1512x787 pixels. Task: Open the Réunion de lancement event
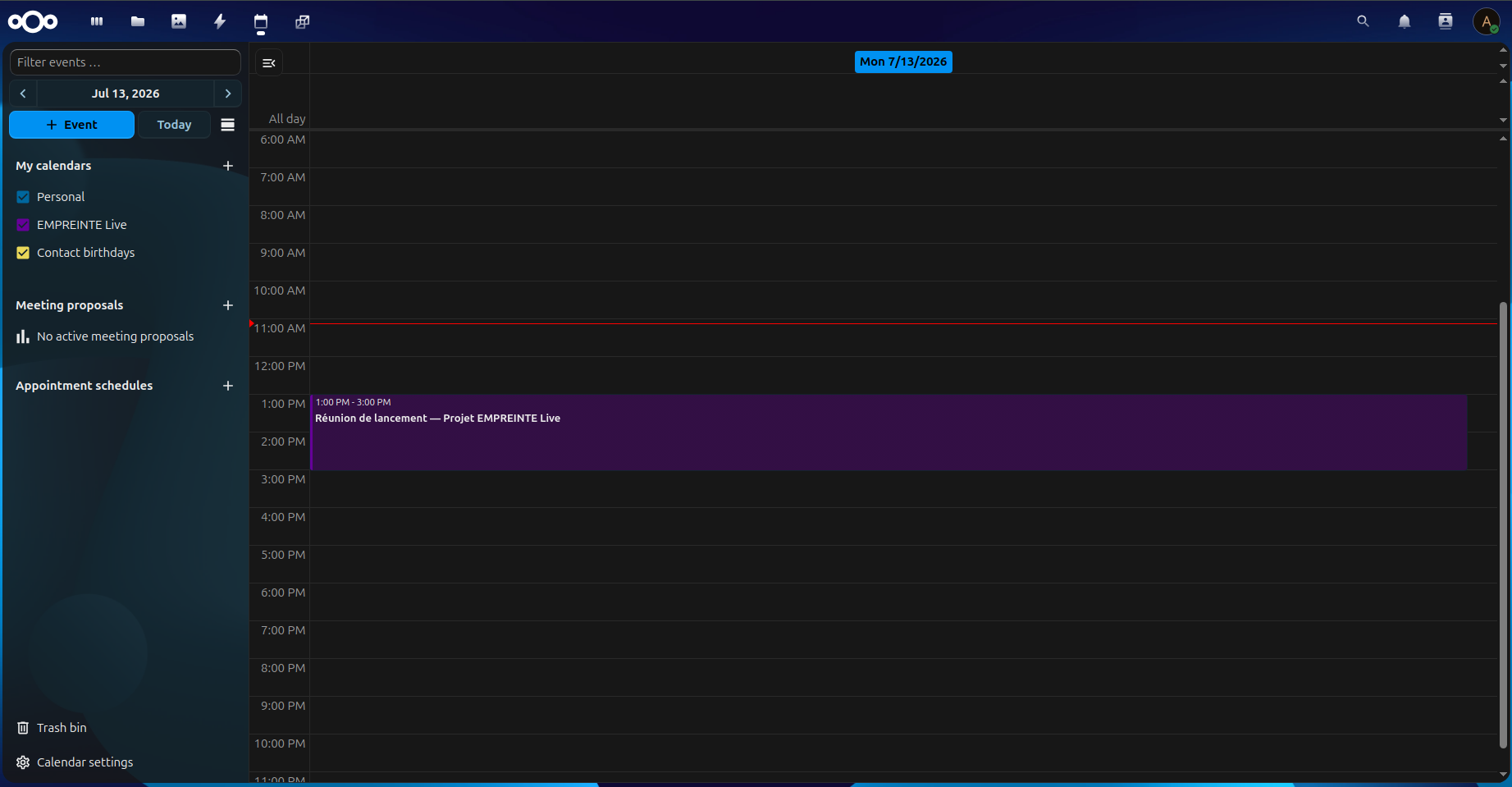click(888, 432)
